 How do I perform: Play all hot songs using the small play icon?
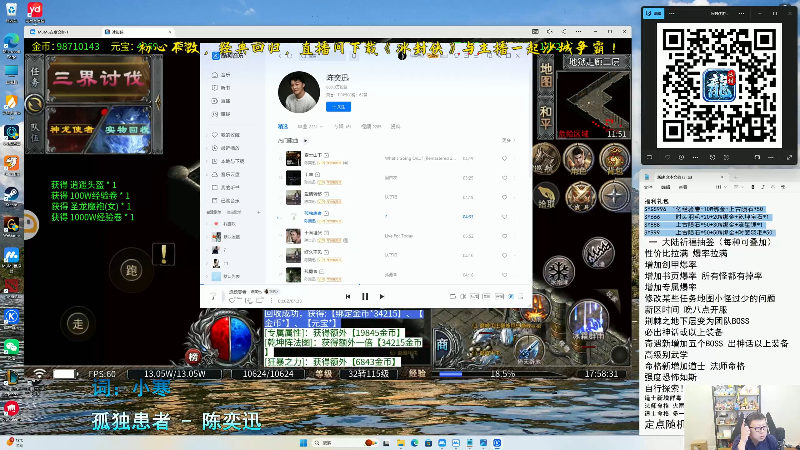pos(306,141)
